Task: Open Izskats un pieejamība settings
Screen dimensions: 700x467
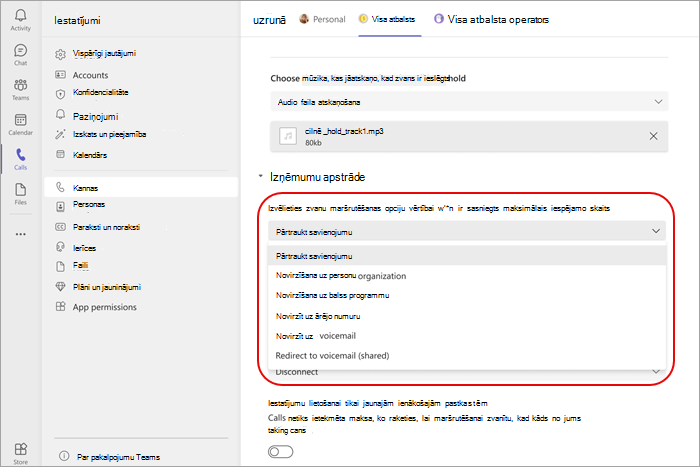Action: click(109, 134)
